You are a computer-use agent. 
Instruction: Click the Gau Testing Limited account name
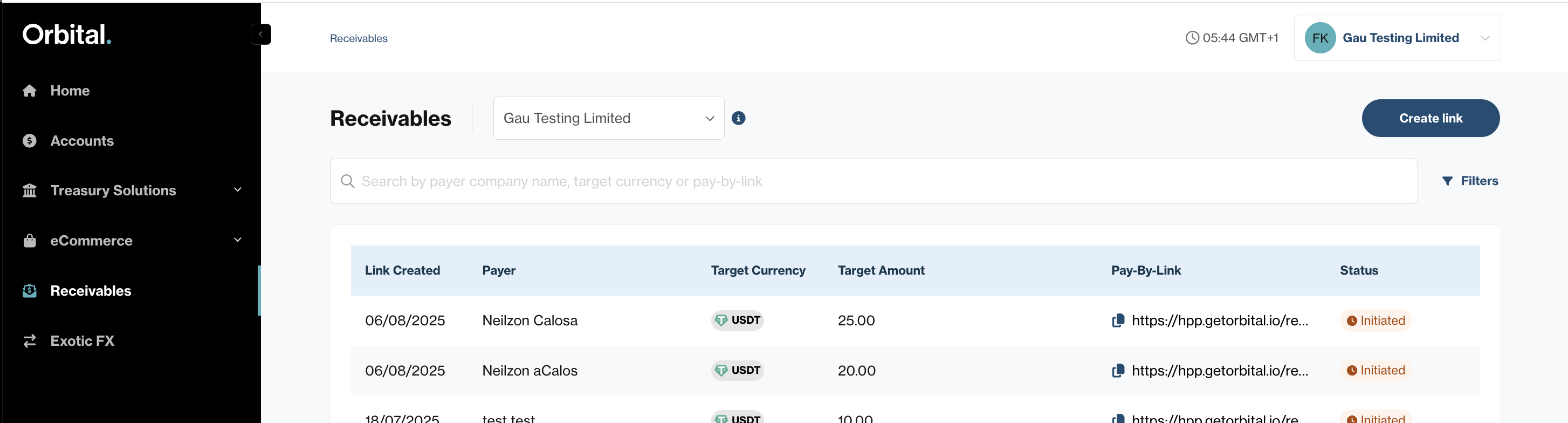pyautogui.click(x=1401, y=38)
